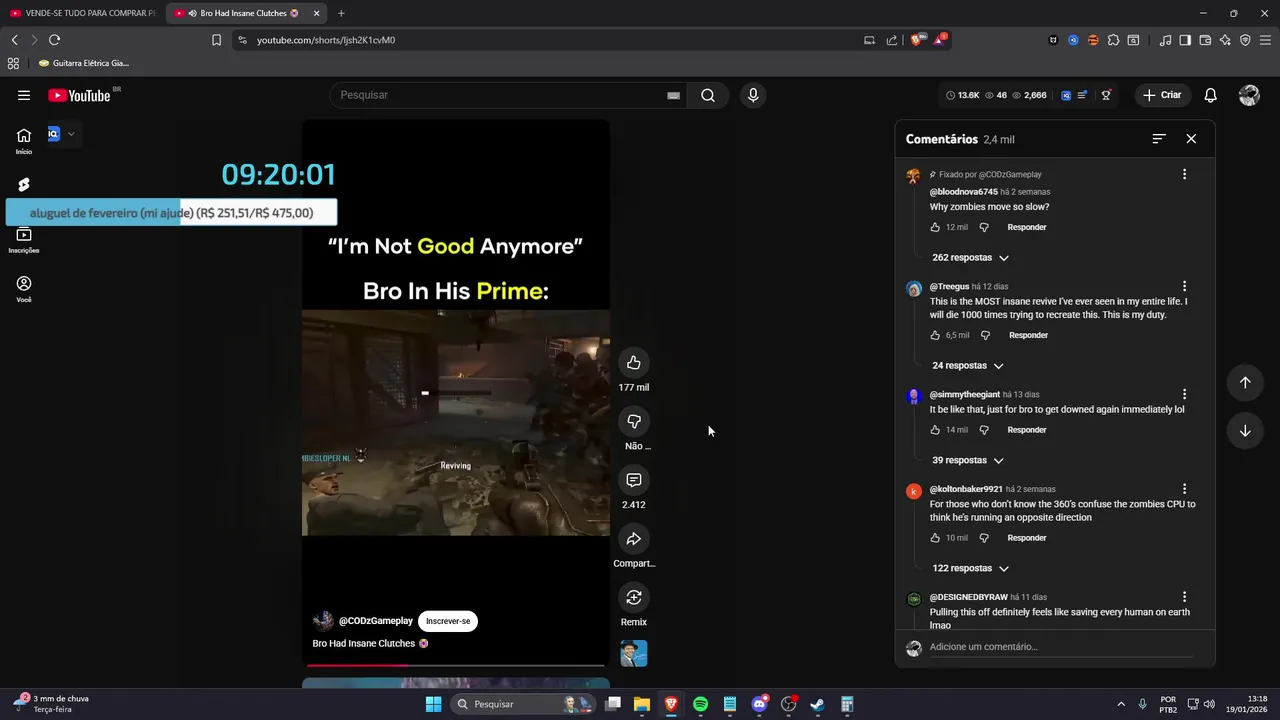Viewport: 1280px width, 720px height.
Task: Sort comments using the filter icon
Action: point(1159,139)
